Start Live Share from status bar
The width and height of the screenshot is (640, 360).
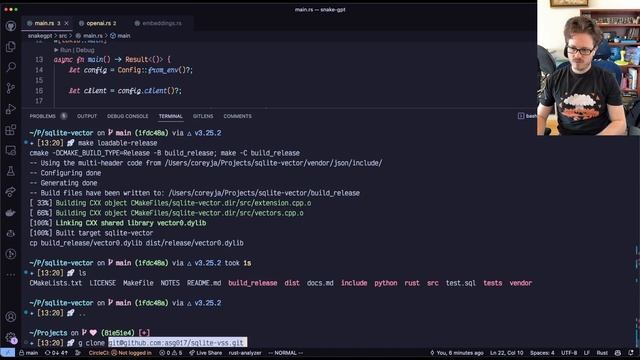(206, 353)
